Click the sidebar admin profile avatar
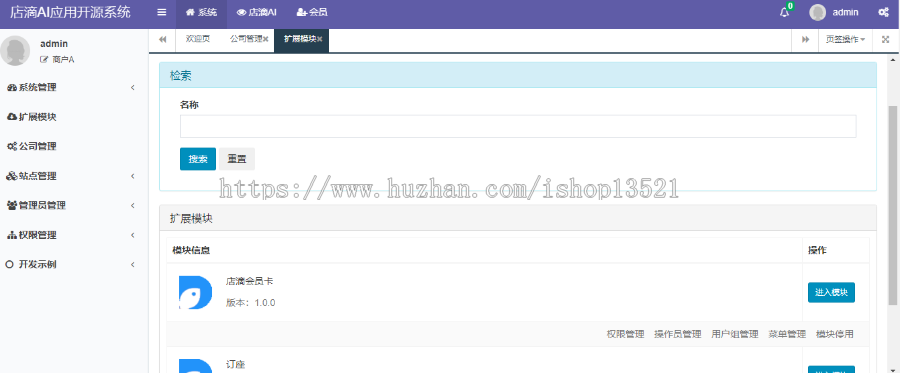Viewport: 900px width, 373px height. point(15,50)
